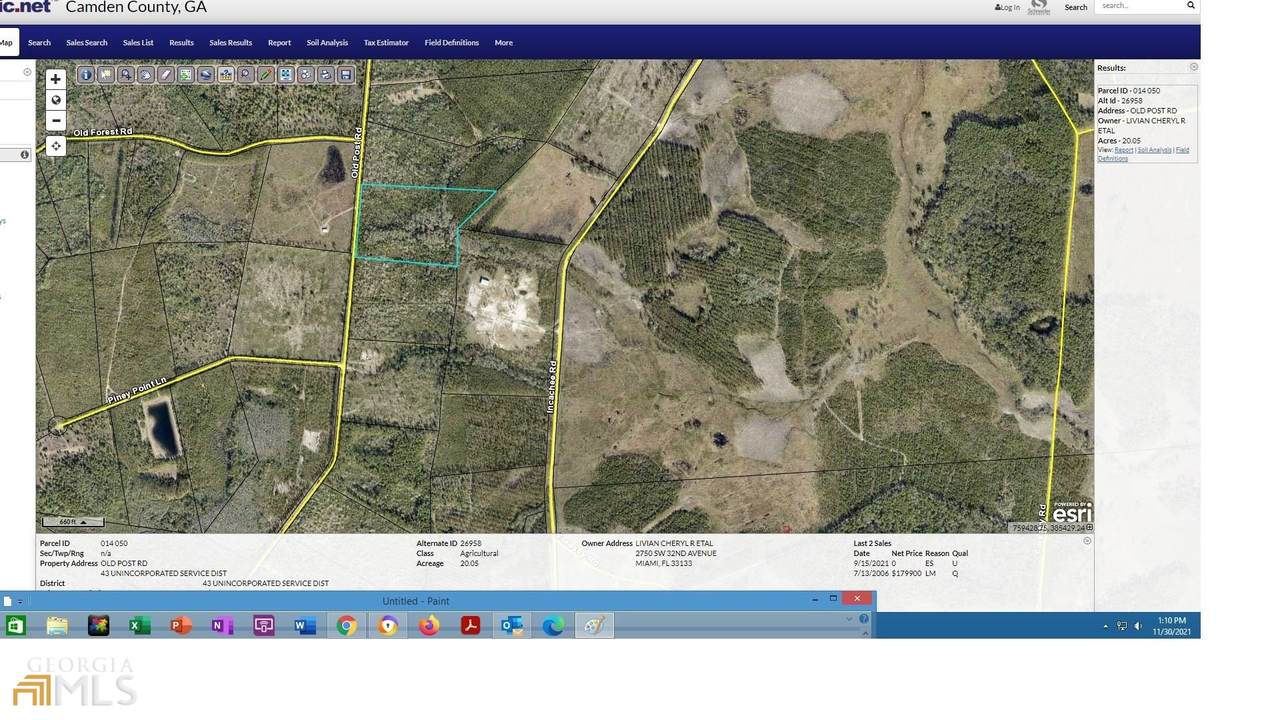Close the Results panel

1193,67
